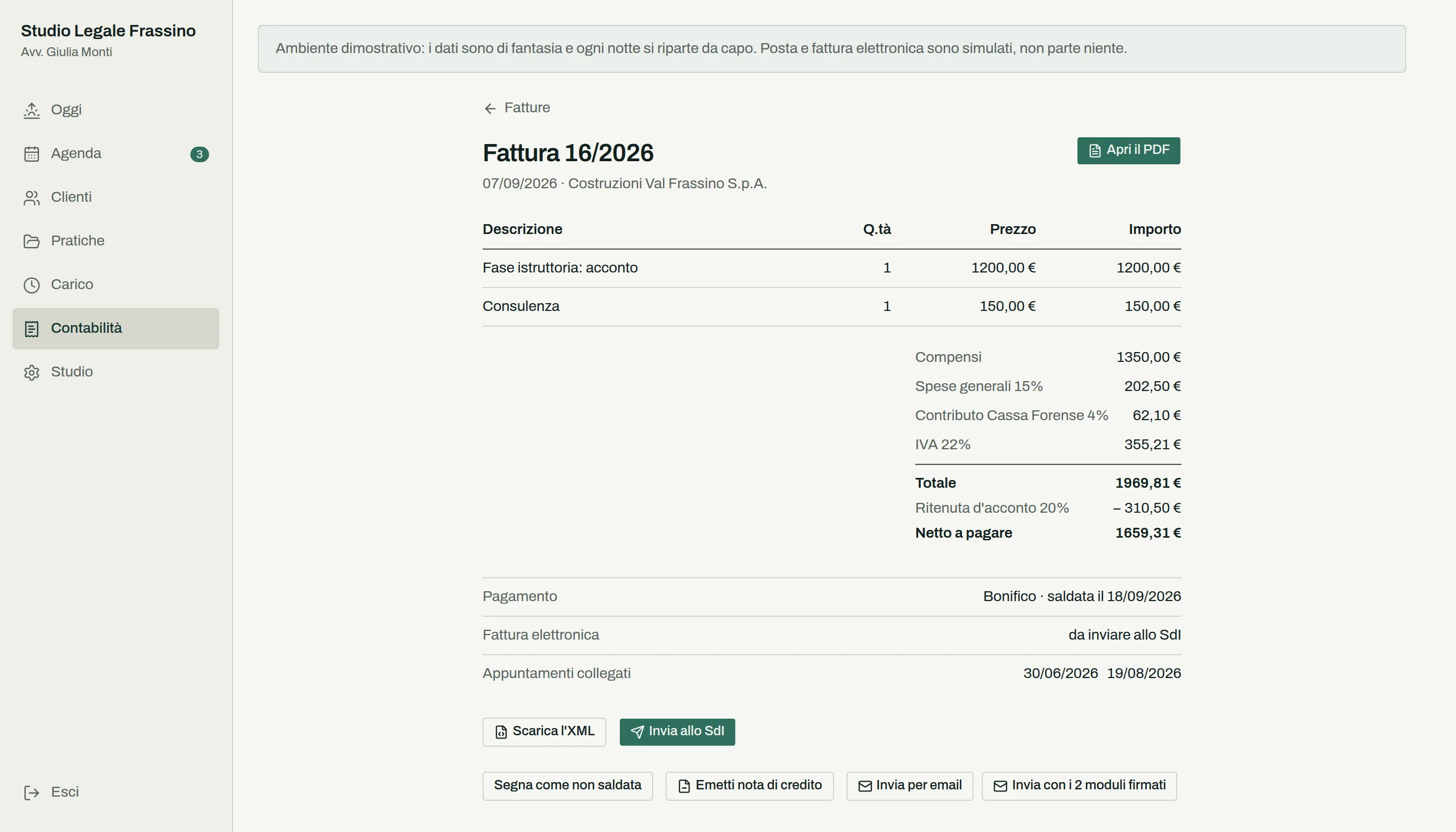Click the Pratiche folder icon
The height and width of the screenshot is (832, 1456).
pyautogui.click(x=31, y=241)
